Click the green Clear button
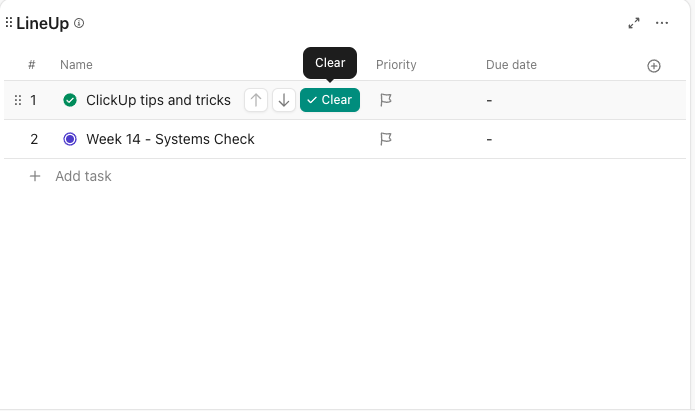This screenshot has width=695, height=411. 330,100
